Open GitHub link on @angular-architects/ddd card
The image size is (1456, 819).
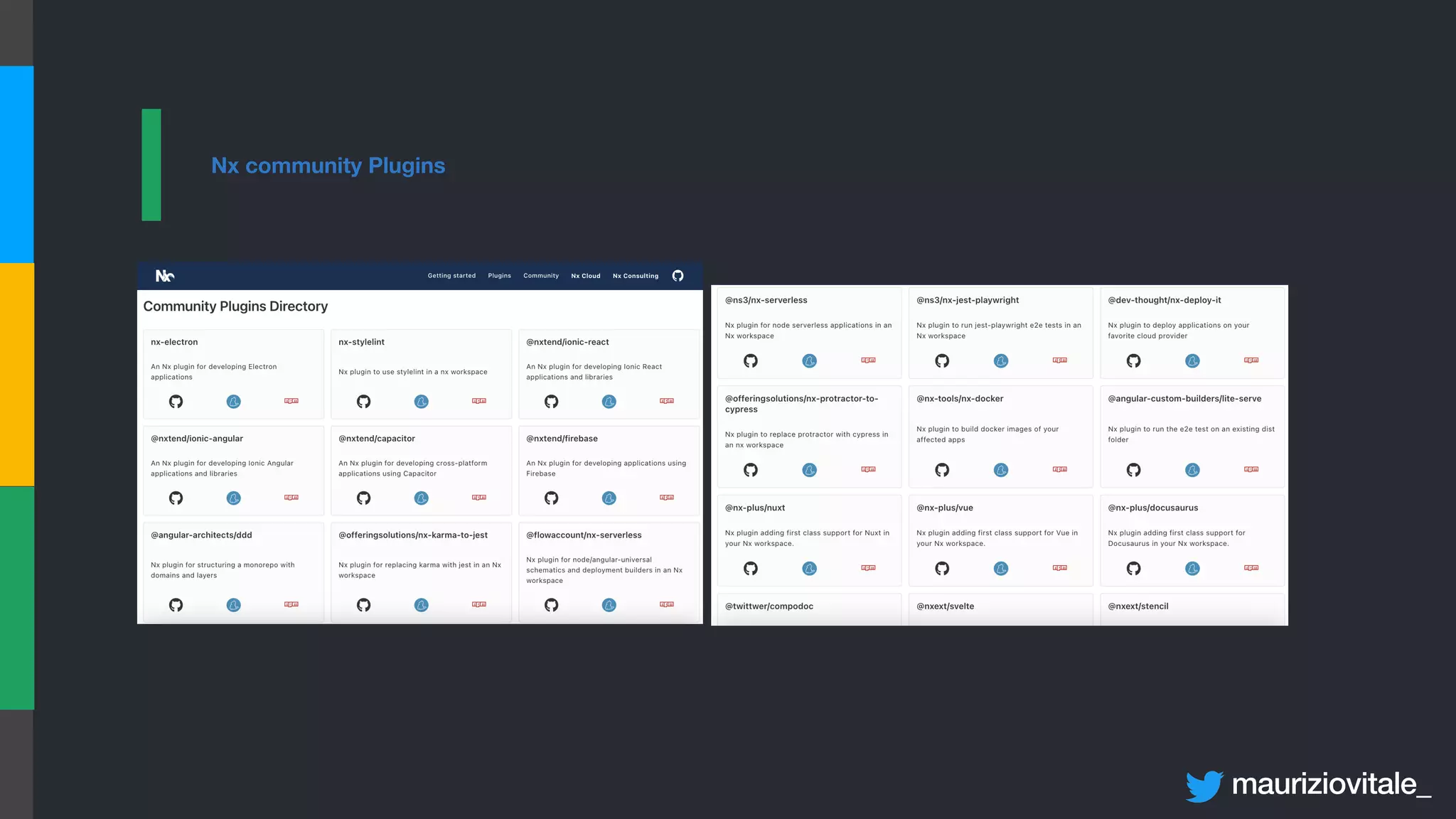(176, 605)
